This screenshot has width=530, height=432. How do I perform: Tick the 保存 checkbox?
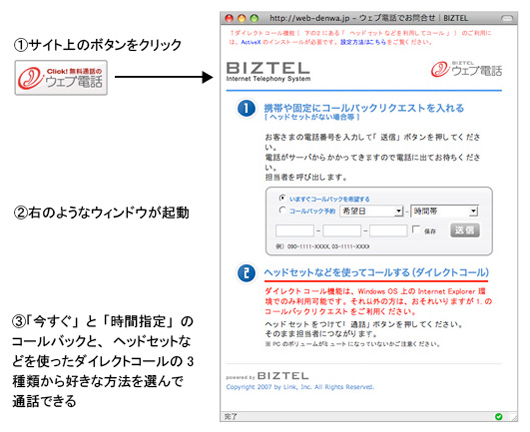[416, 229]
